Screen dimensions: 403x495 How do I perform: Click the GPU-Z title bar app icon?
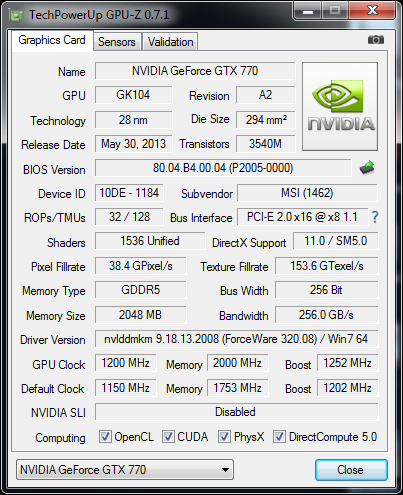(17, 15)
